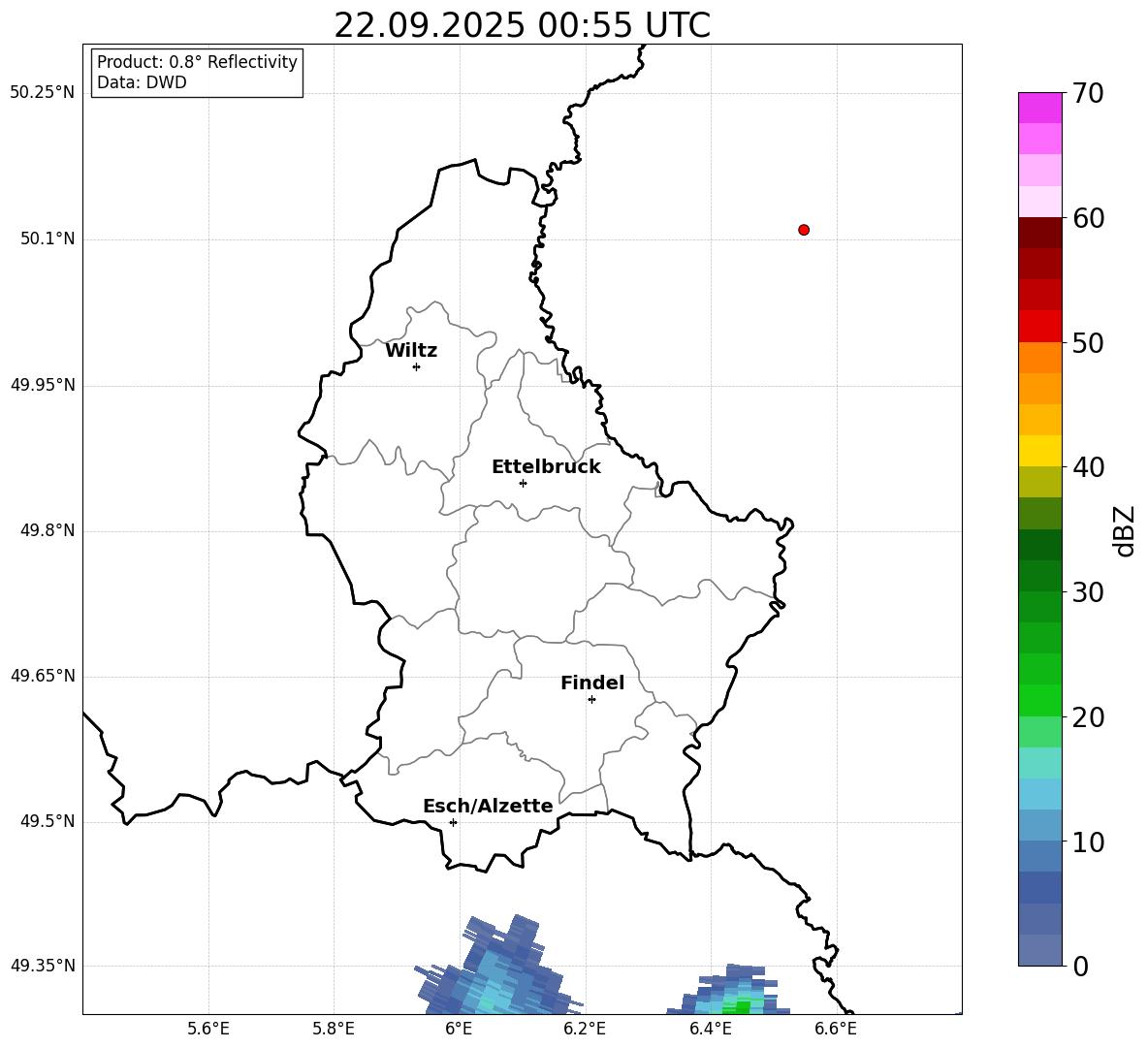This screenshot has height=1048, width=1148.
Task: Click the 50.25°N latitude label
Action: 43,93
